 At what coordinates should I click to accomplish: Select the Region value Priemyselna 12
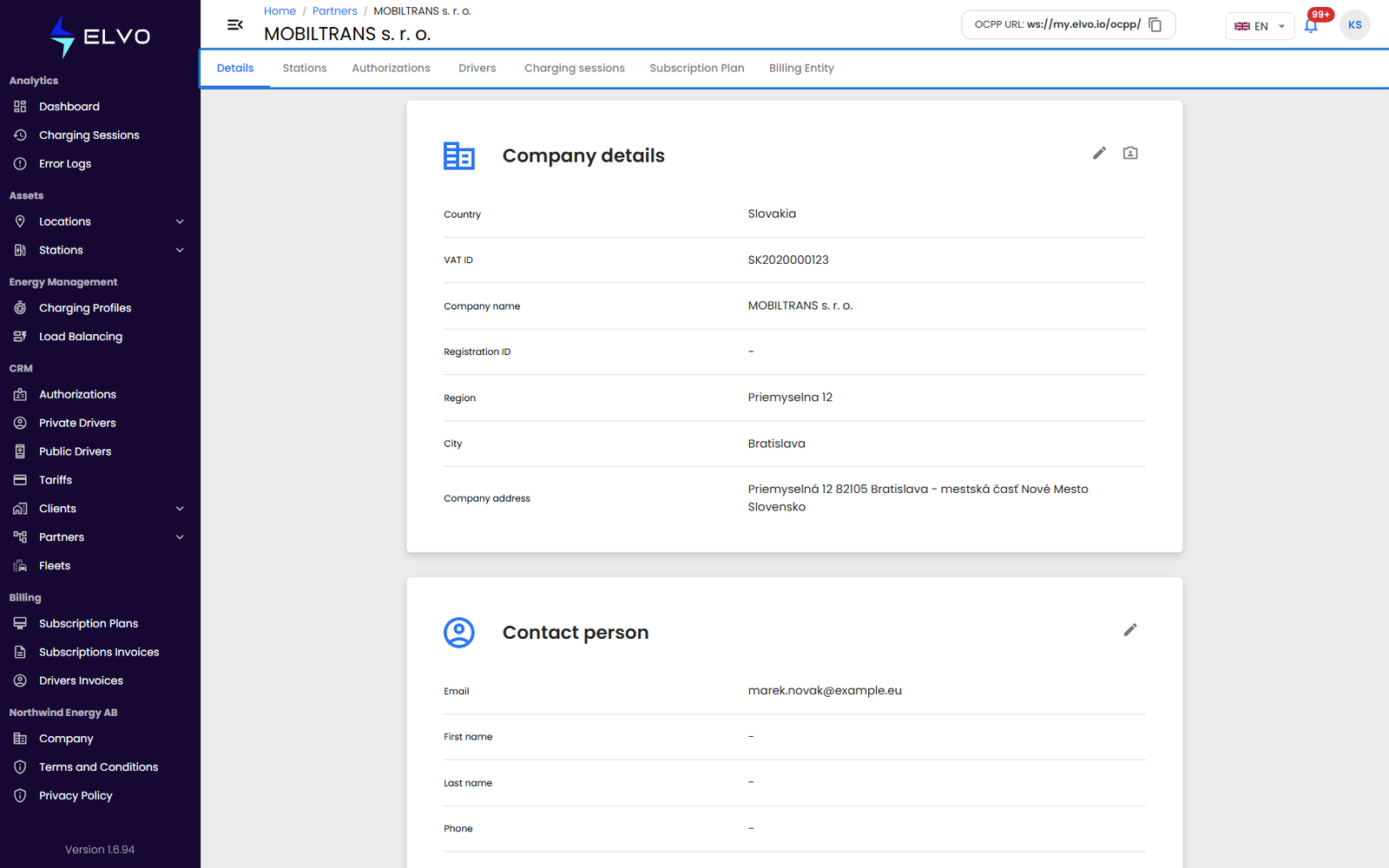790,398
